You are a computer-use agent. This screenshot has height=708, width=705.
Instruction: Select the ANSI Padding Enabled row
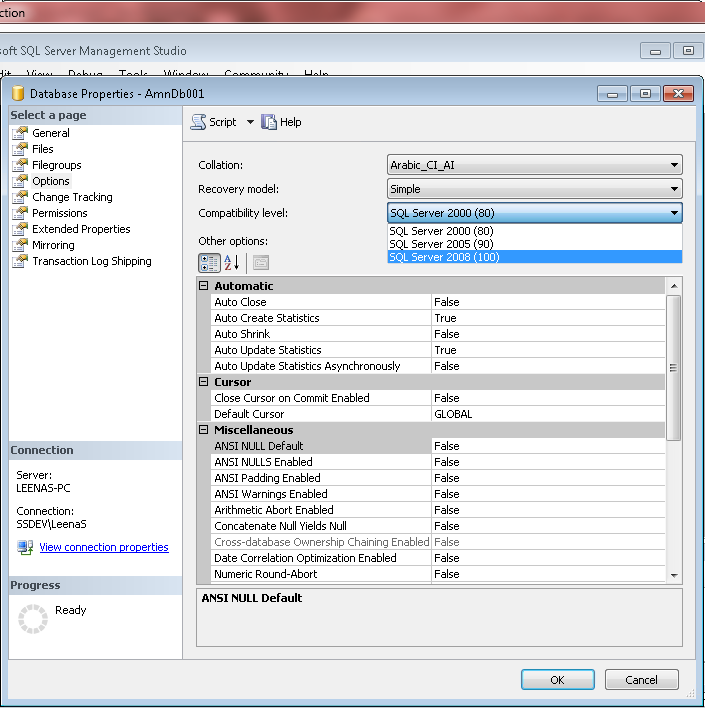coord(438,478)
